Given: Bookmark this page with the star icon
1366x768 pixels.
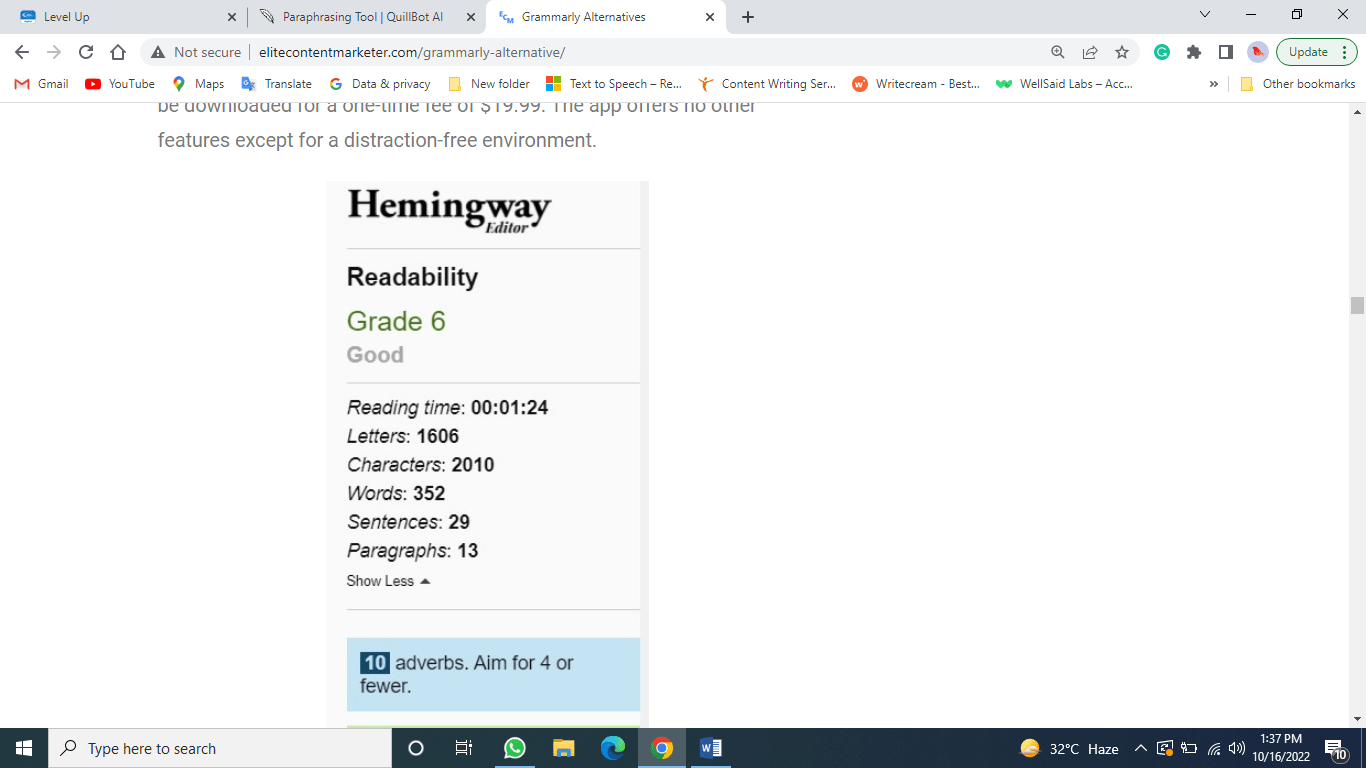Looking at the screenshot, I should [x=1122, y=52].
